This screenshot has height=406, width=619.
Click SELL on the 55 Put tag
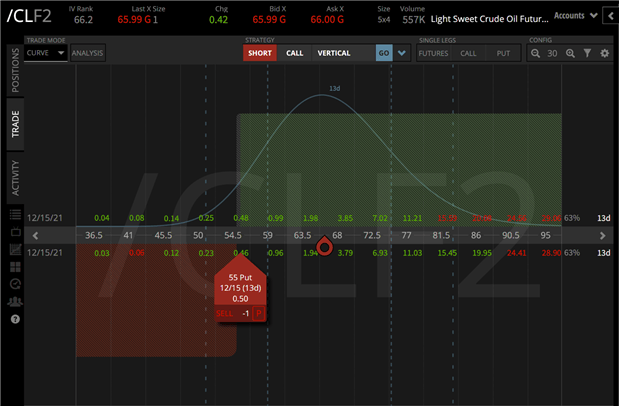224,314
